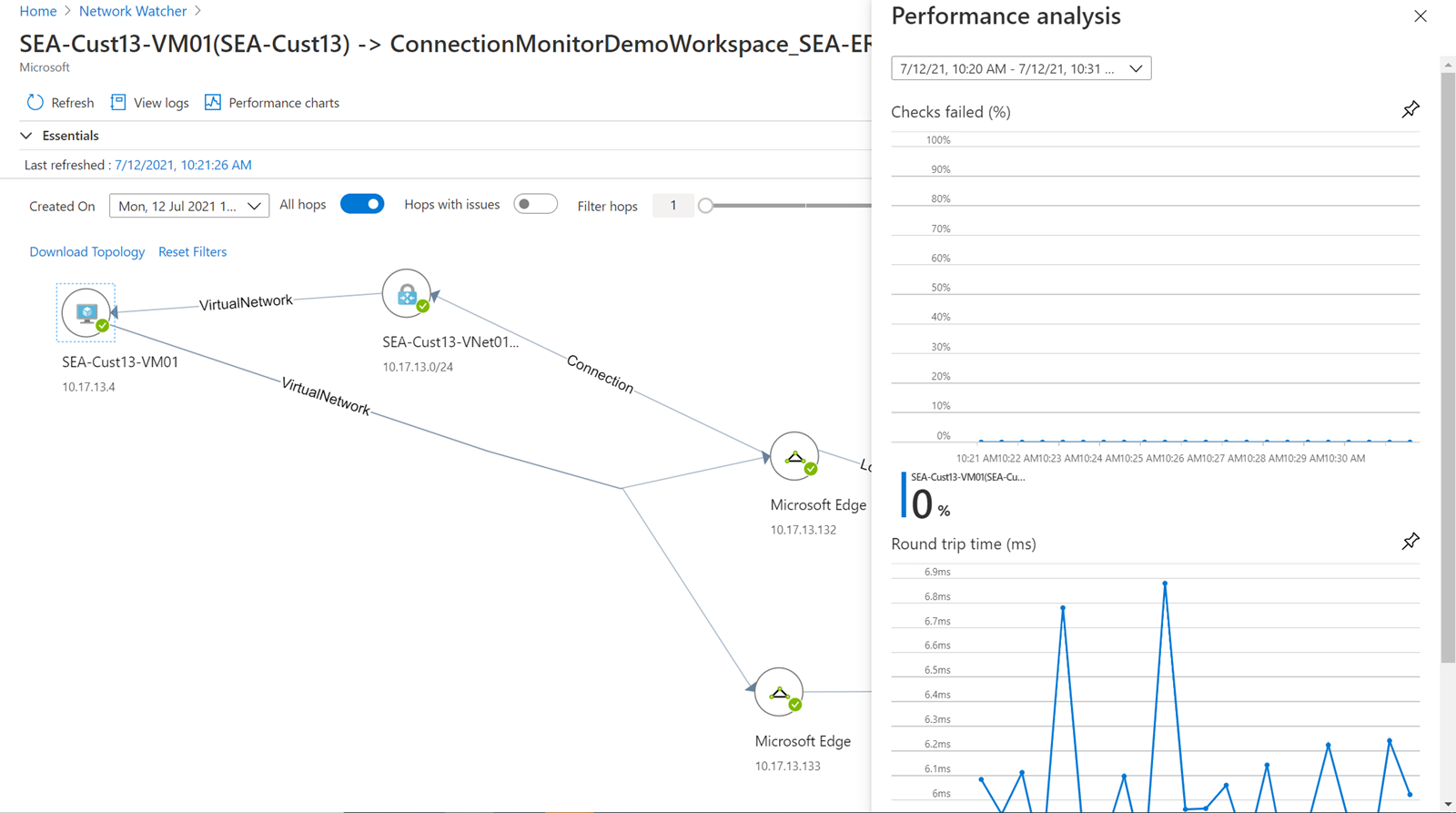Click the Filter hops slider handle
This screenshot has height=813, width=1456.
[705, 206]
